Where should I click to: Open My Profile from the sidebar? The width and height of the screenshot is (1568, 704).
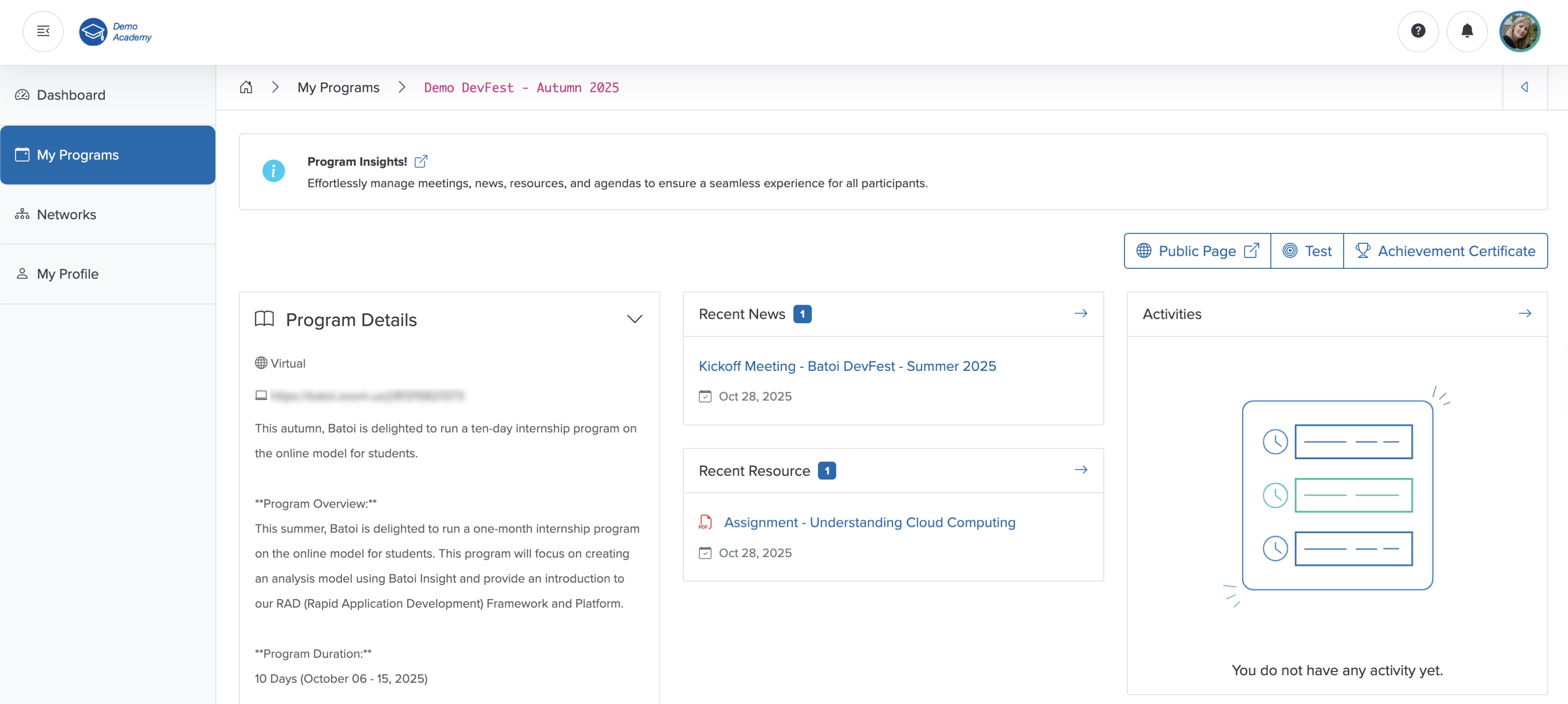tap(67, 274)
